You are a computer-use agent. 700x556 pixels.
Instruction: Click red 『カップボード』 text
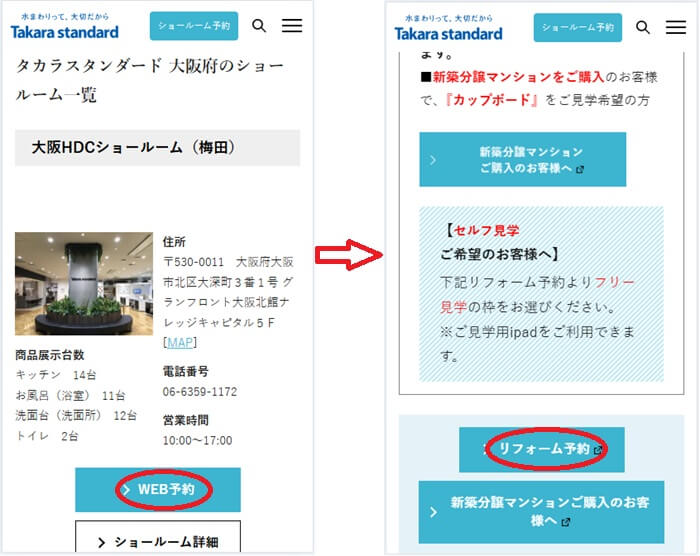tap(493, 100)
